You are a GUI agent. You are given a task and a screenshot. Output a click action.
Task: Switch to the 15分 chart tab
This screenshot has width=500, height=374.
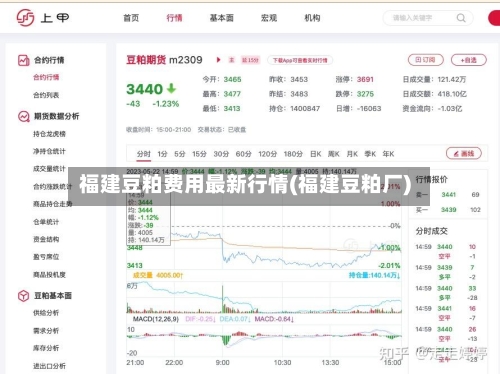(199, 154)
